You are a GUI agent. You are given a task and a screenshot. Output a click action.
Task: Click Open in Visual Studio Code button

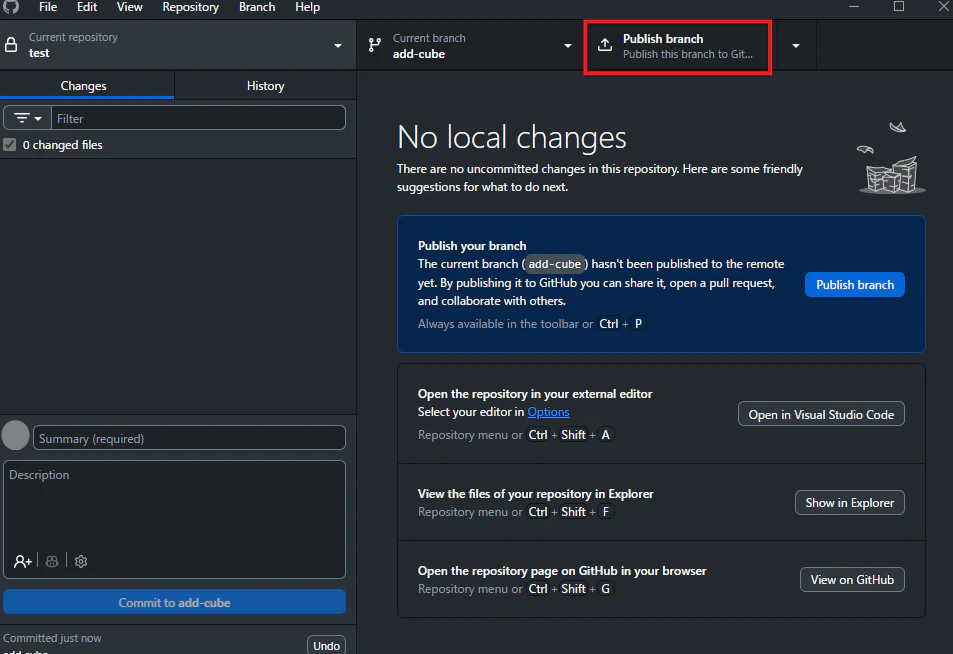(821, 415)
